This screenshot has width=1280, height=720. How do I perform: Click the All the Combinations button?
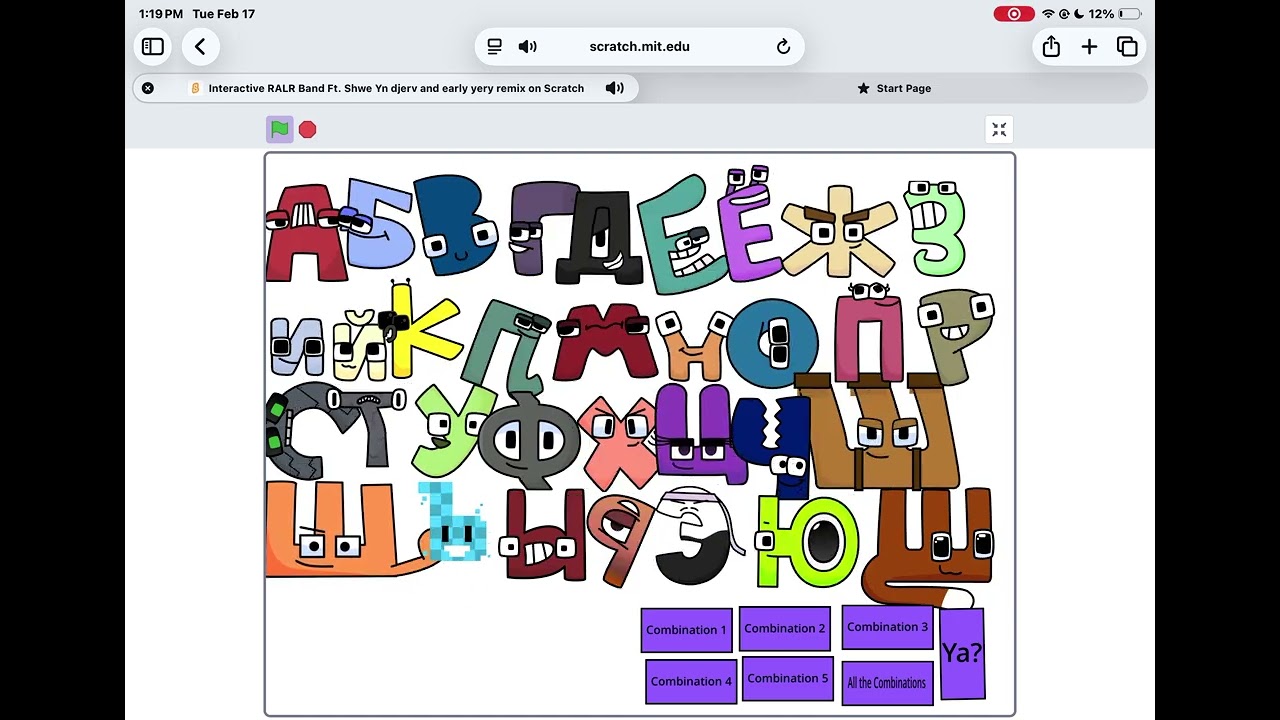click(x=887, y=683)
